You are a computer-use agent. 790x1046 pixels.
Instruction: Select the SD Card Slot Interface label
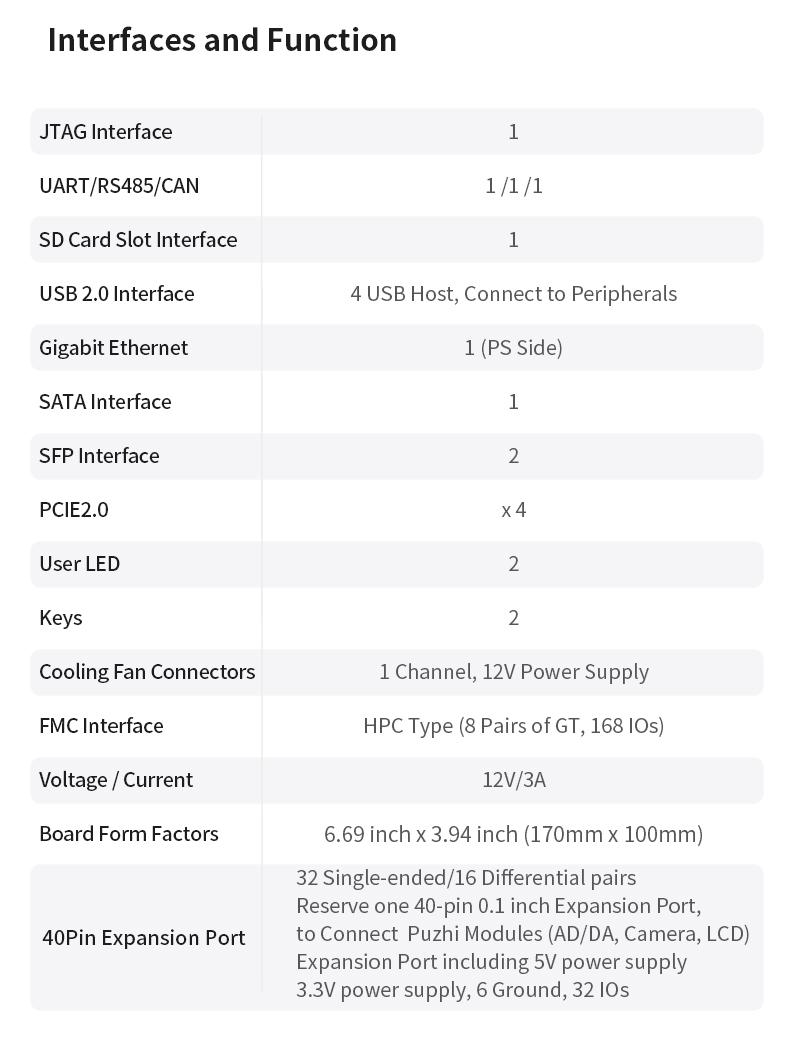[138, 240]
